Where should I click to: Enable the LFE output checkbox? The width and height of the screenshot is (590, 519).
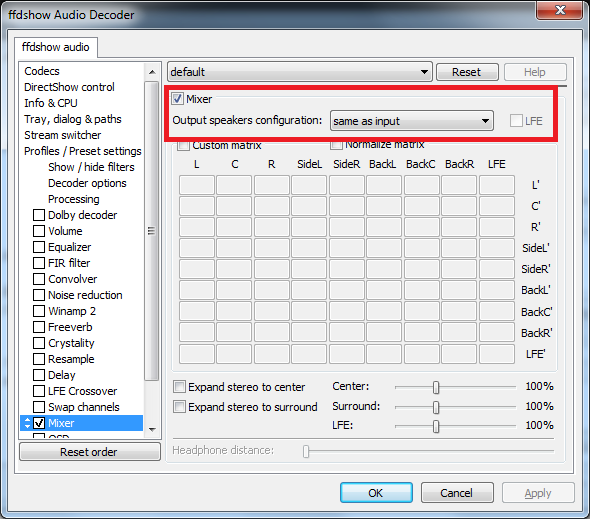coord(516,121)
